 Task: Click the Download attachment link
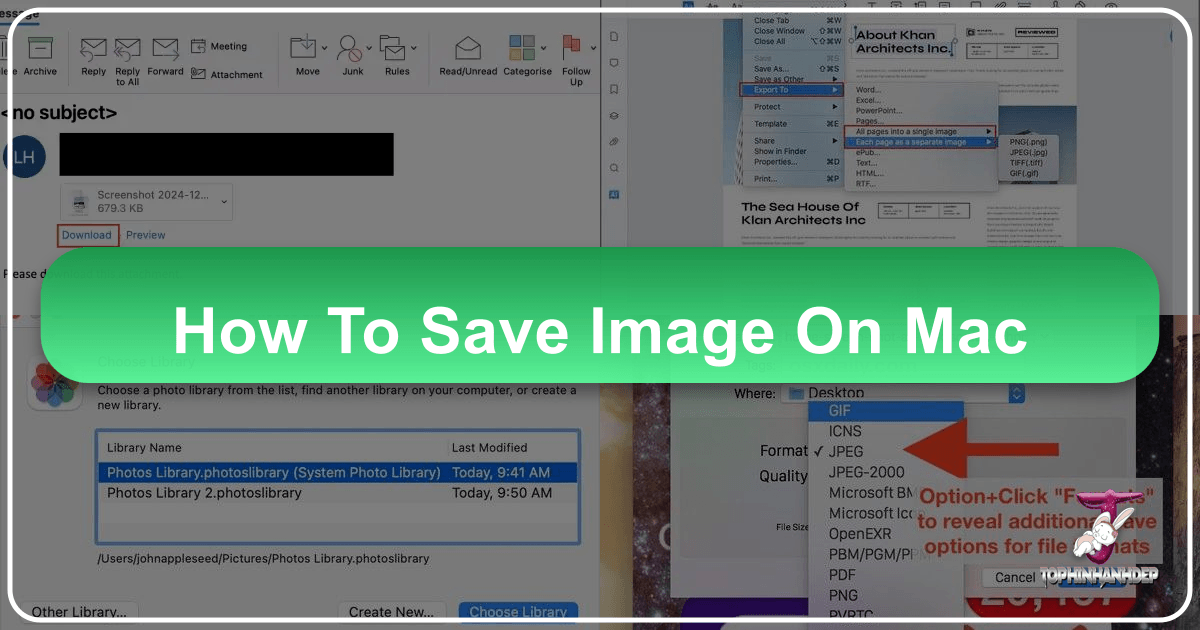click(87, 235)
